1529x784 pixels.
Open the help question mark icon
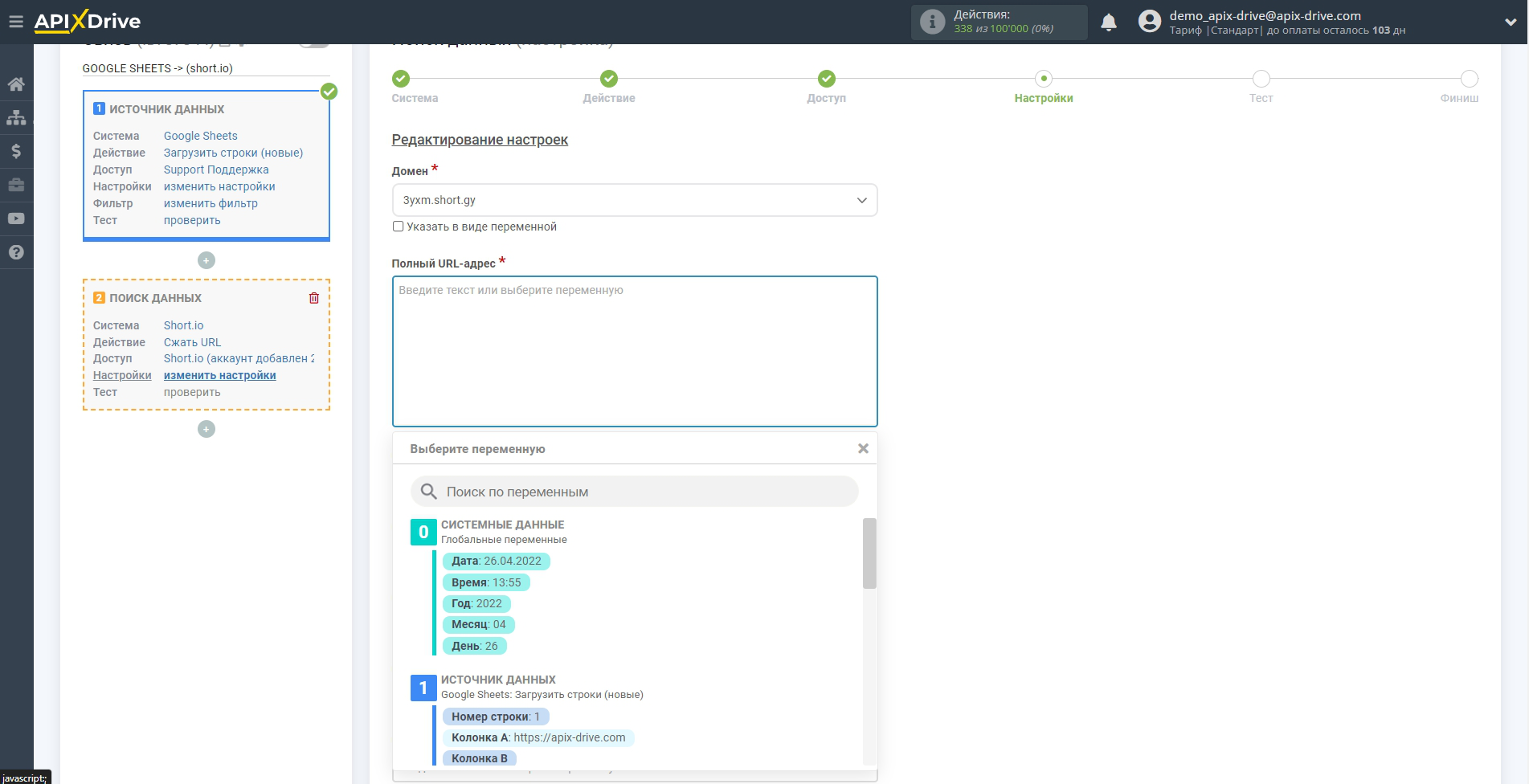[x=16, y=252]
